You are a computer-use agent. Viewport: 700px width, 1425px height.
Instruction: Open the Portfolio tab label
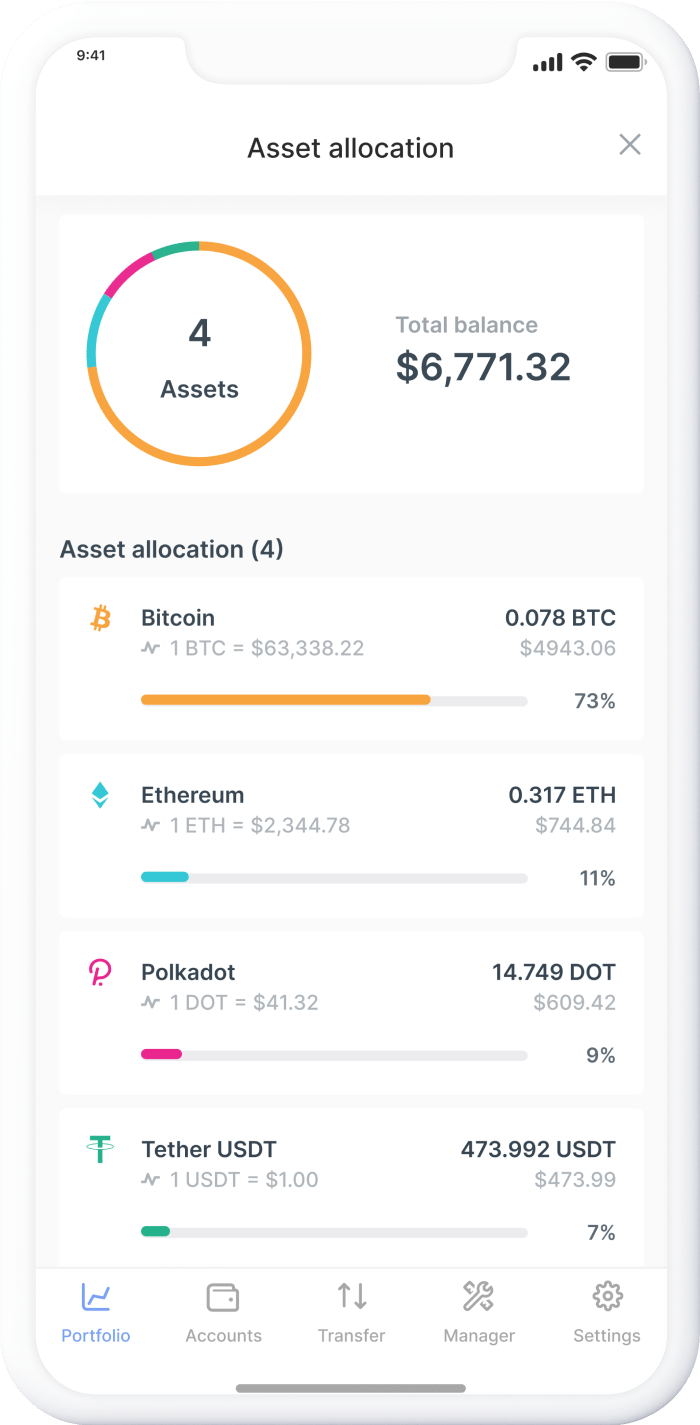[x=96, y=1336]
